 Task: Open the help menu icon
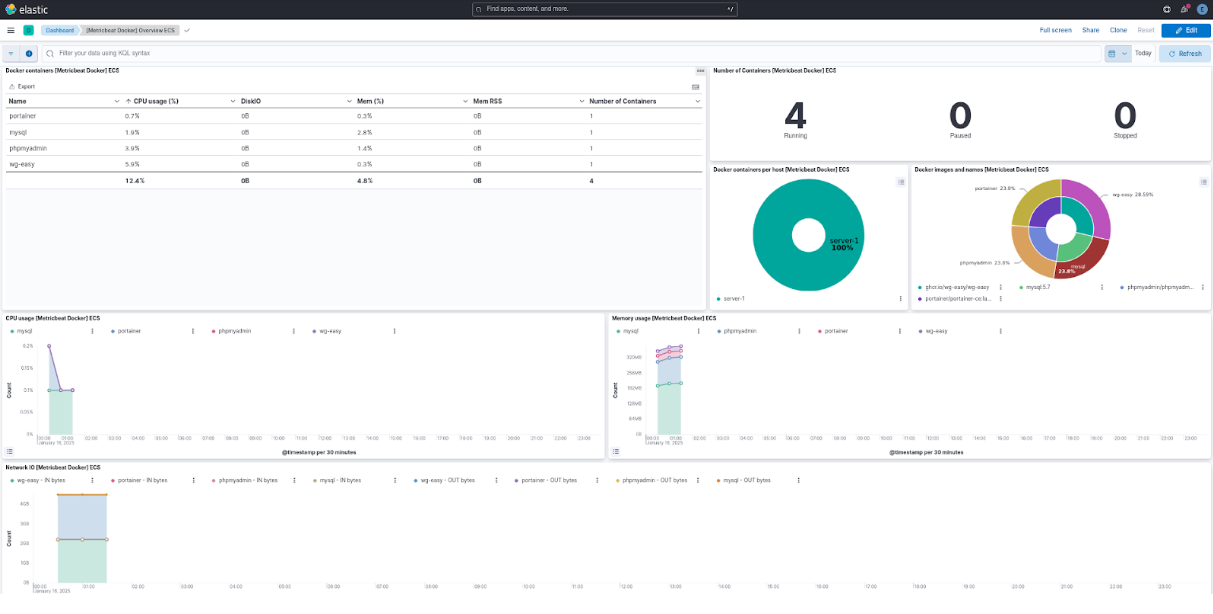coord(1167,9)
